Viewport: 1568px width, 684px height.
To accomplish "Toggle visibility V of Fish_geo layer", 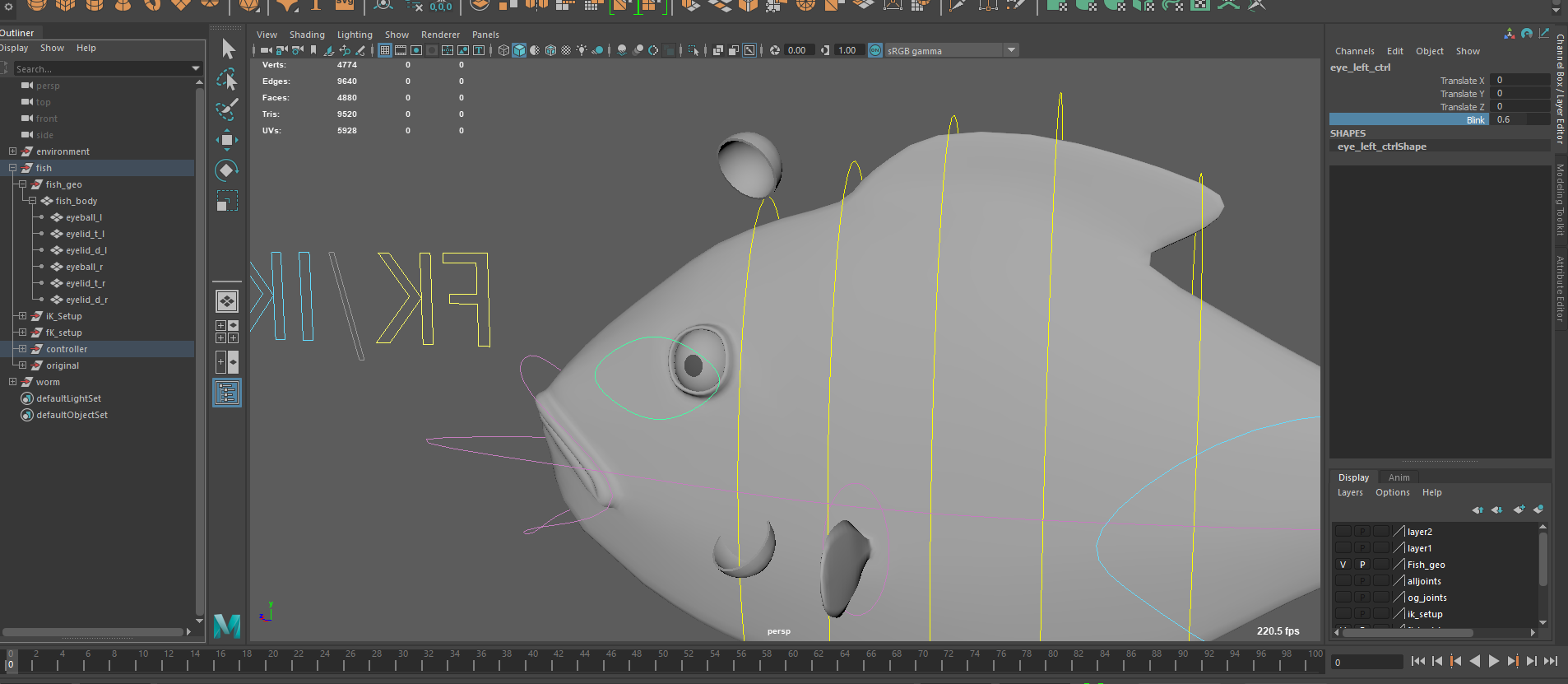I will [x=1343, y=565].
